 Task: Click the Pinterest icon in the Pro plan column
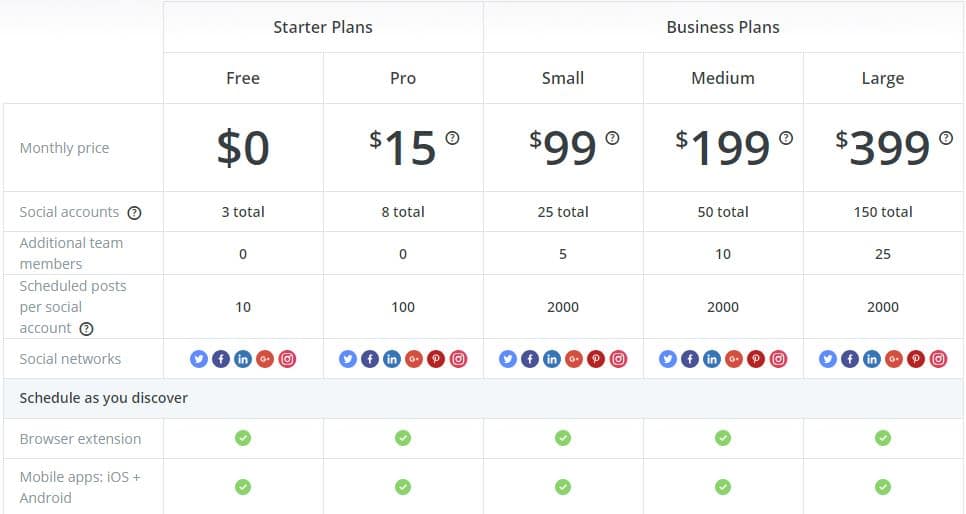(x=436, y=359)
